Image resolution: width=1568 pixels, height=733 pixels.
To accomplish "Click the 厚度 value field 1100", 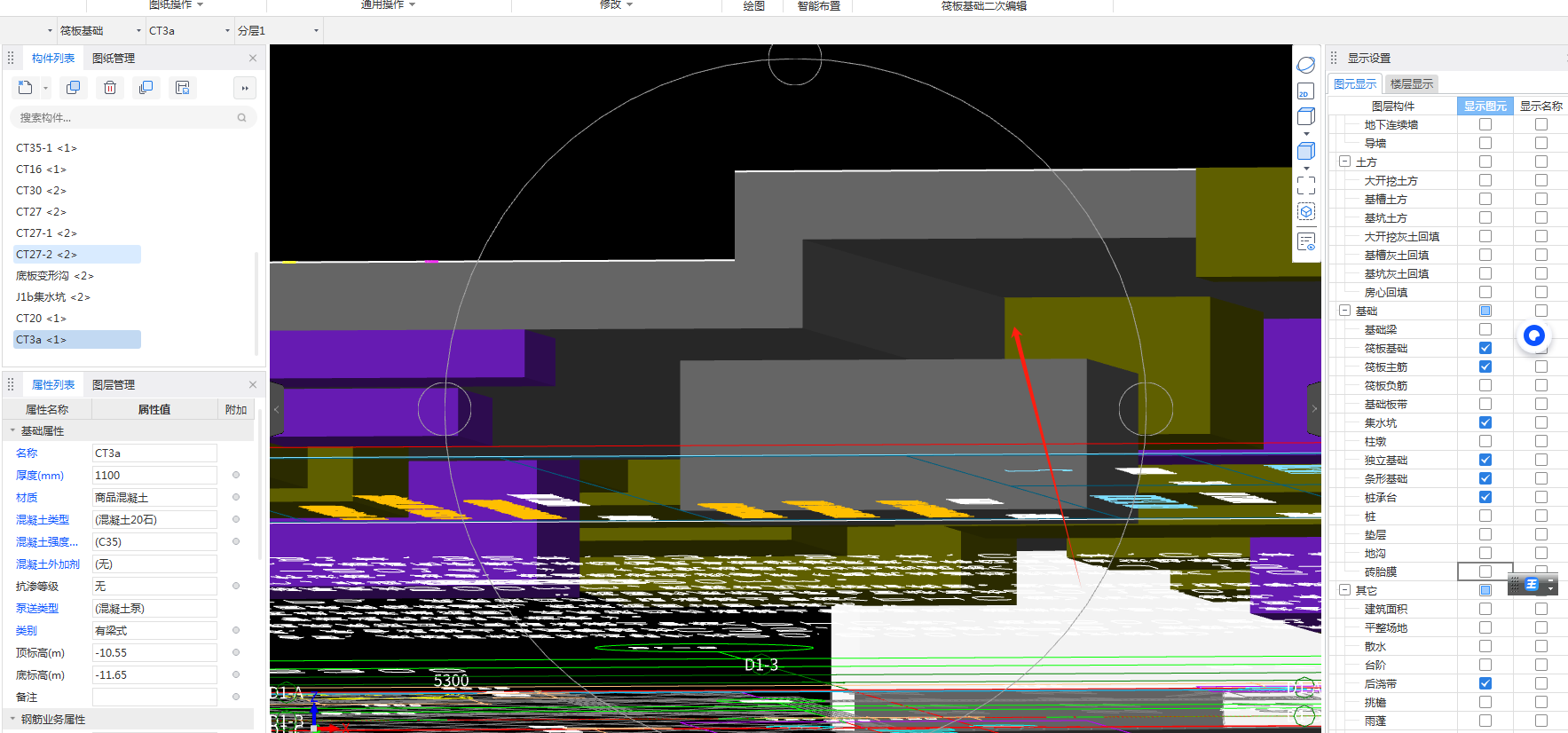I will [x=154, y=476].
